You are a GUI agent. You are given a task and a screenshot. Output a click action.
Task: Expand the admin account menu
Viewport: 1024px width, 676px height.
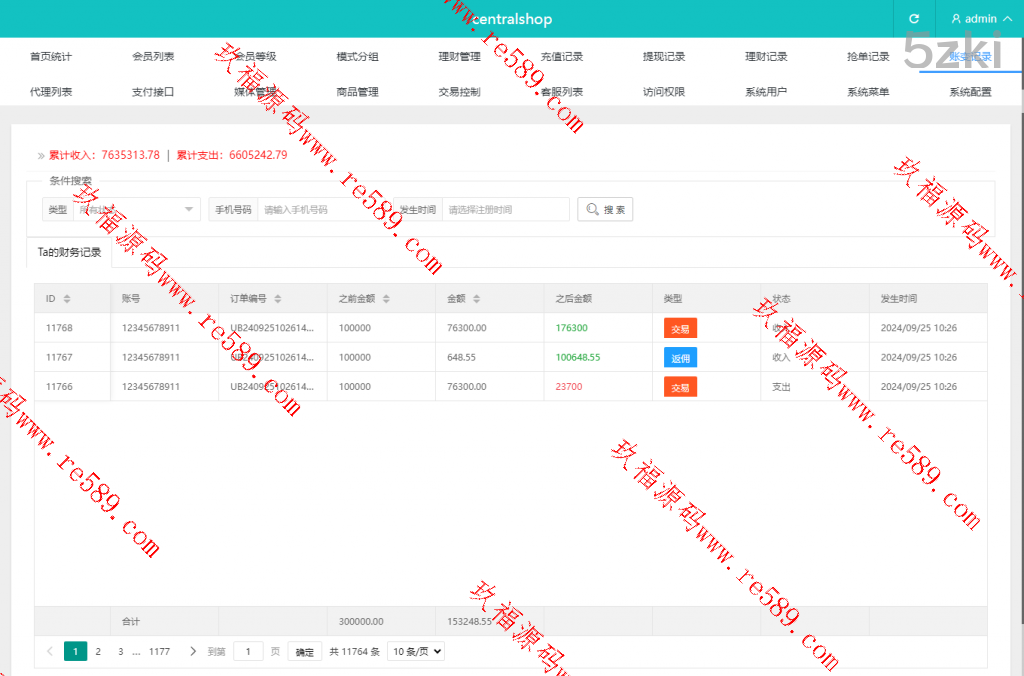coord(1007,19)
